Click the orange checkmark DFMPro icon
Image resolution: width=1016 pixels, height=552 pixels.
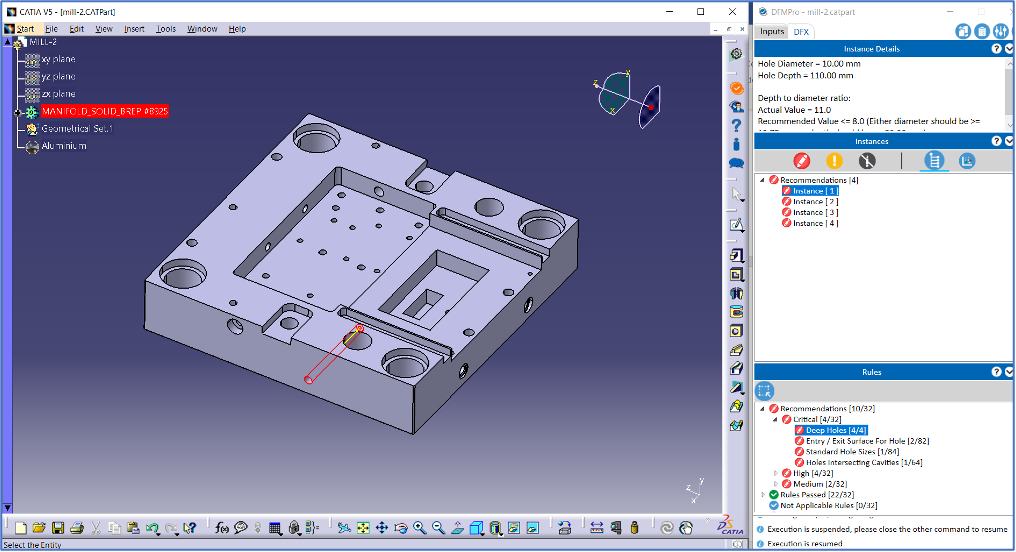(737, 87)
